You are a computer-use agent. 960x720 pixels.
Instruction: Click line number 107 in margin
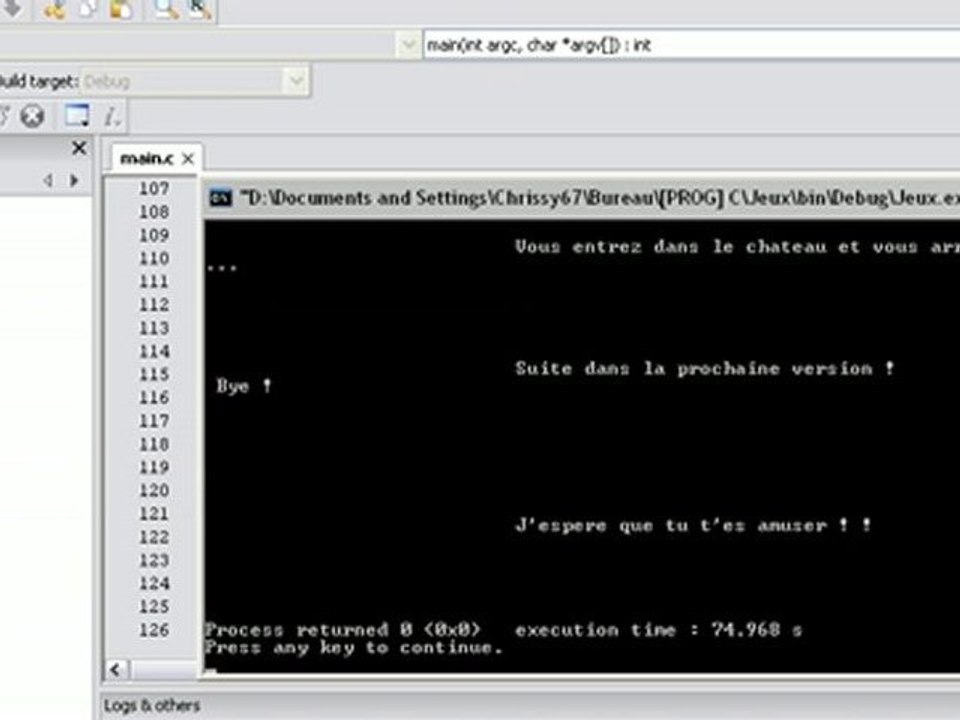154,188
